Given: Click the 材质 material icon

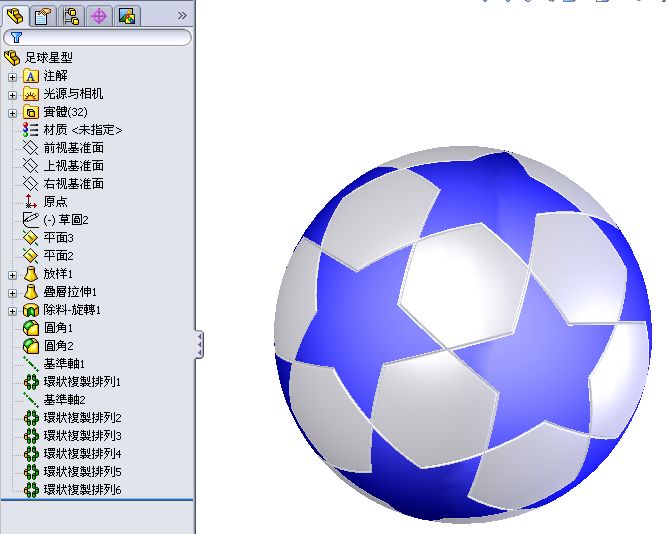Looking at the screenshot, I should click(x=31, y=130).
